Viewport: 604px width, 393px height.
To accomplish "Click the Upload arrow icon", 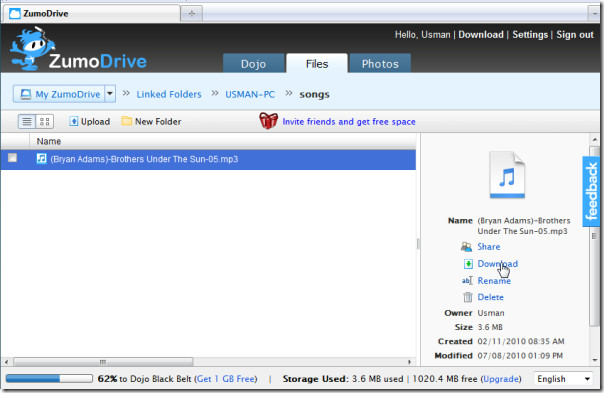I will tap(74, 121).
